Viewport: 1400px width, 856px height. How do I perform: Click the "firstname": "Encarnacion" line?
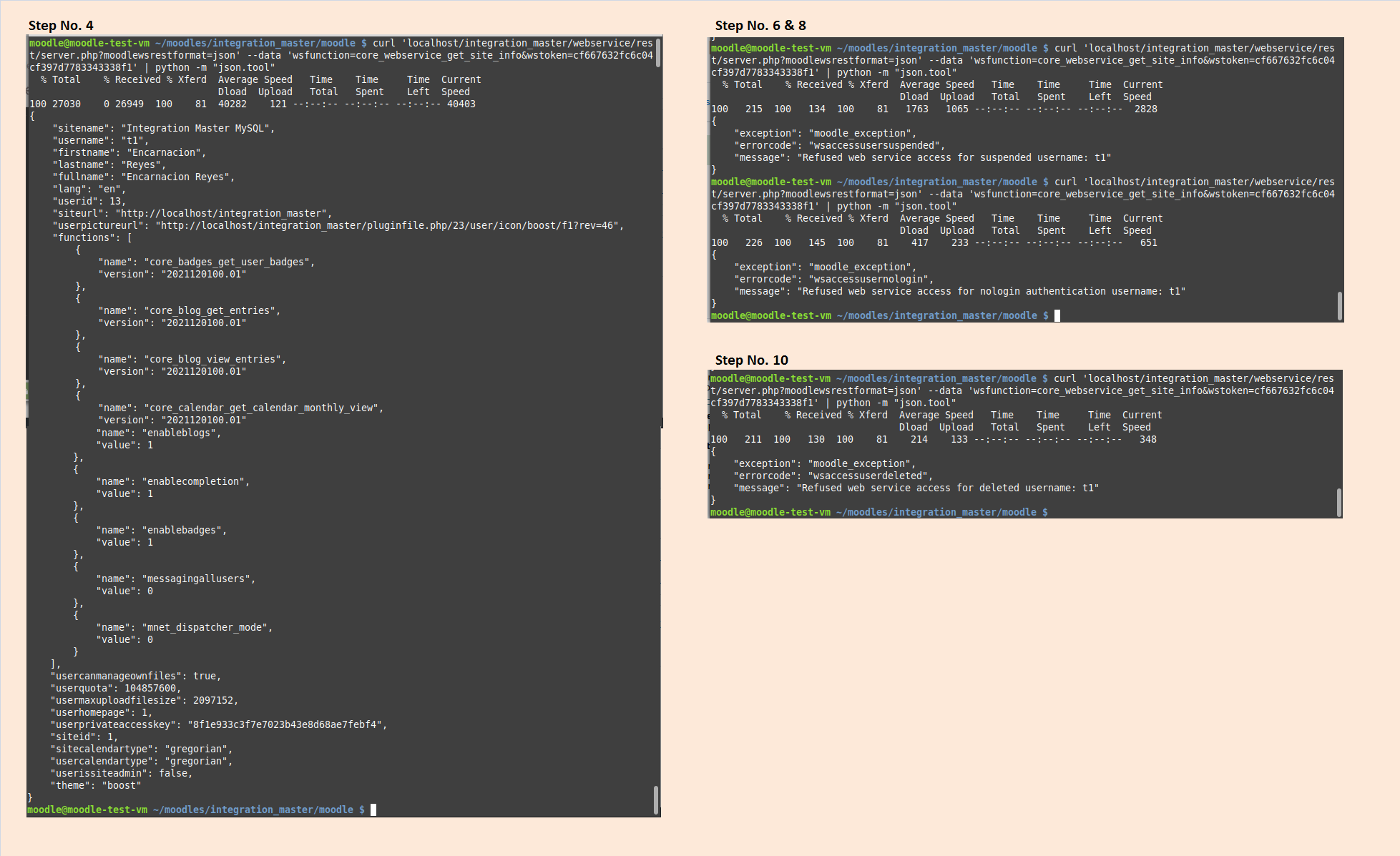pos(129,153)
